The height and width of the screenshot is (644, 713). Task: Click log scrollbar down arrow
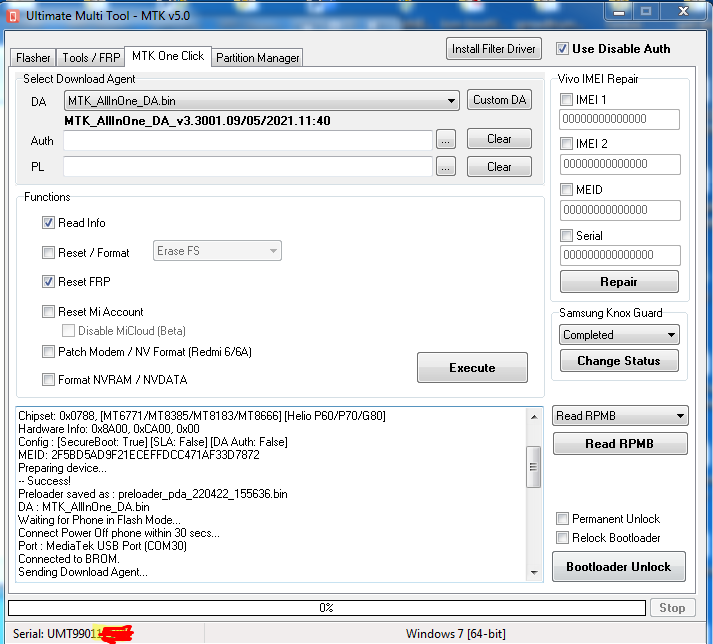pos(534,573)
